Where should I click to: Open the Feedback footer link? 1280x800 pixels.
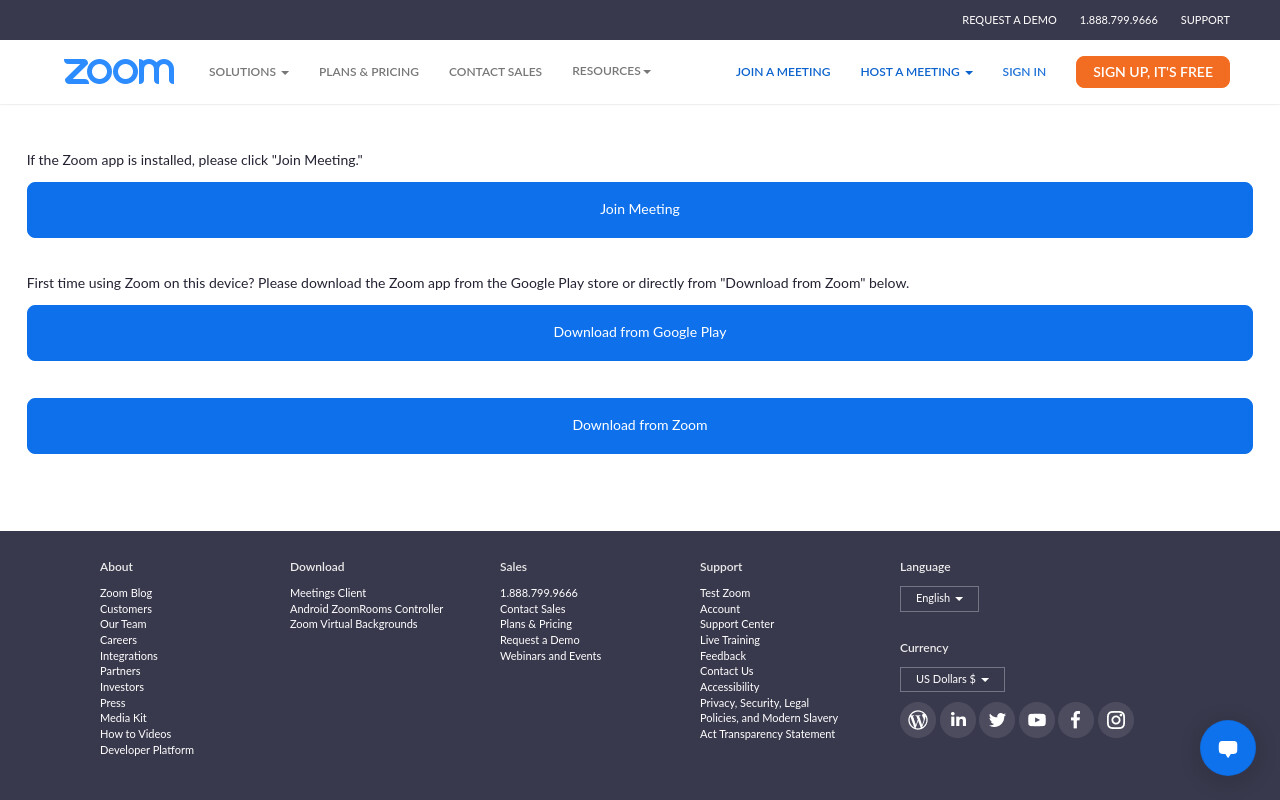click(723, 656)
